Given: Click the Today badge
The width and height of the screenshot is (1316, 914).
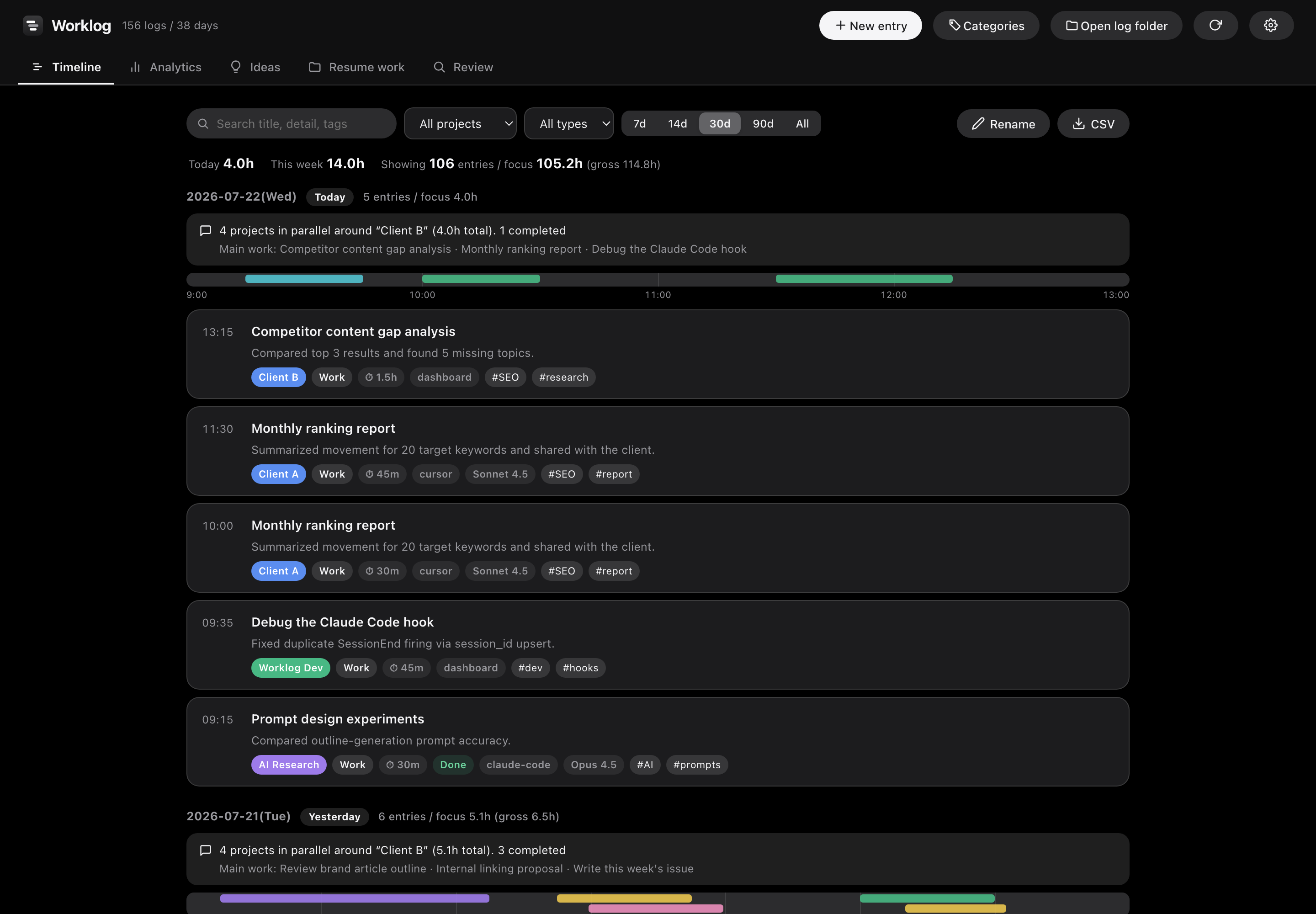Looking at the screenshot, I should click(330, 197).
